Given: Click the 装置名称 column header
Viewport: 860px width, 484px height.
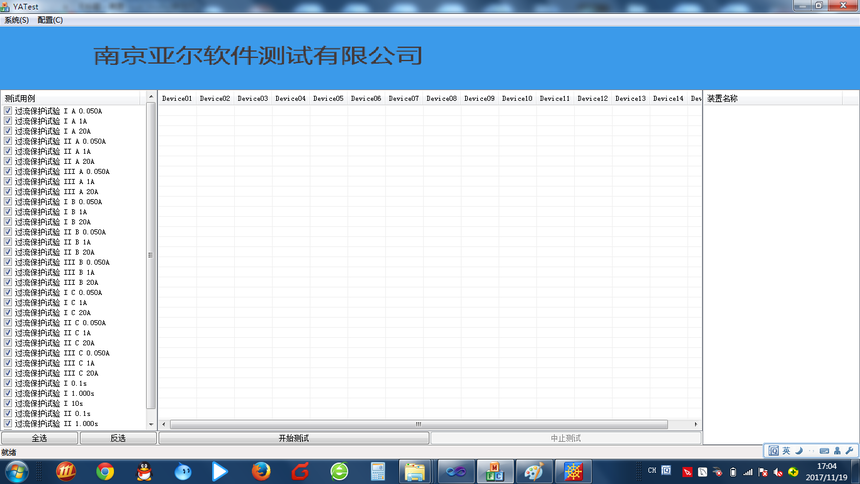Looking at the screenshot, I should (722, 98).
